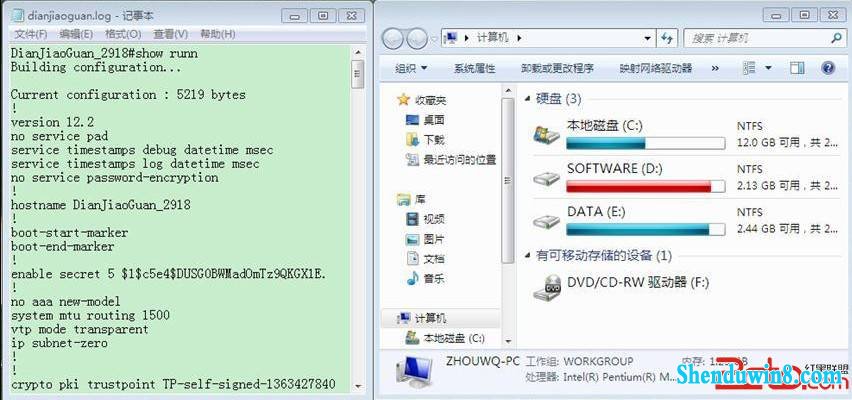Collapse the 有可移动存储的设备 group
852x400 pixels.
pos(527,255)
